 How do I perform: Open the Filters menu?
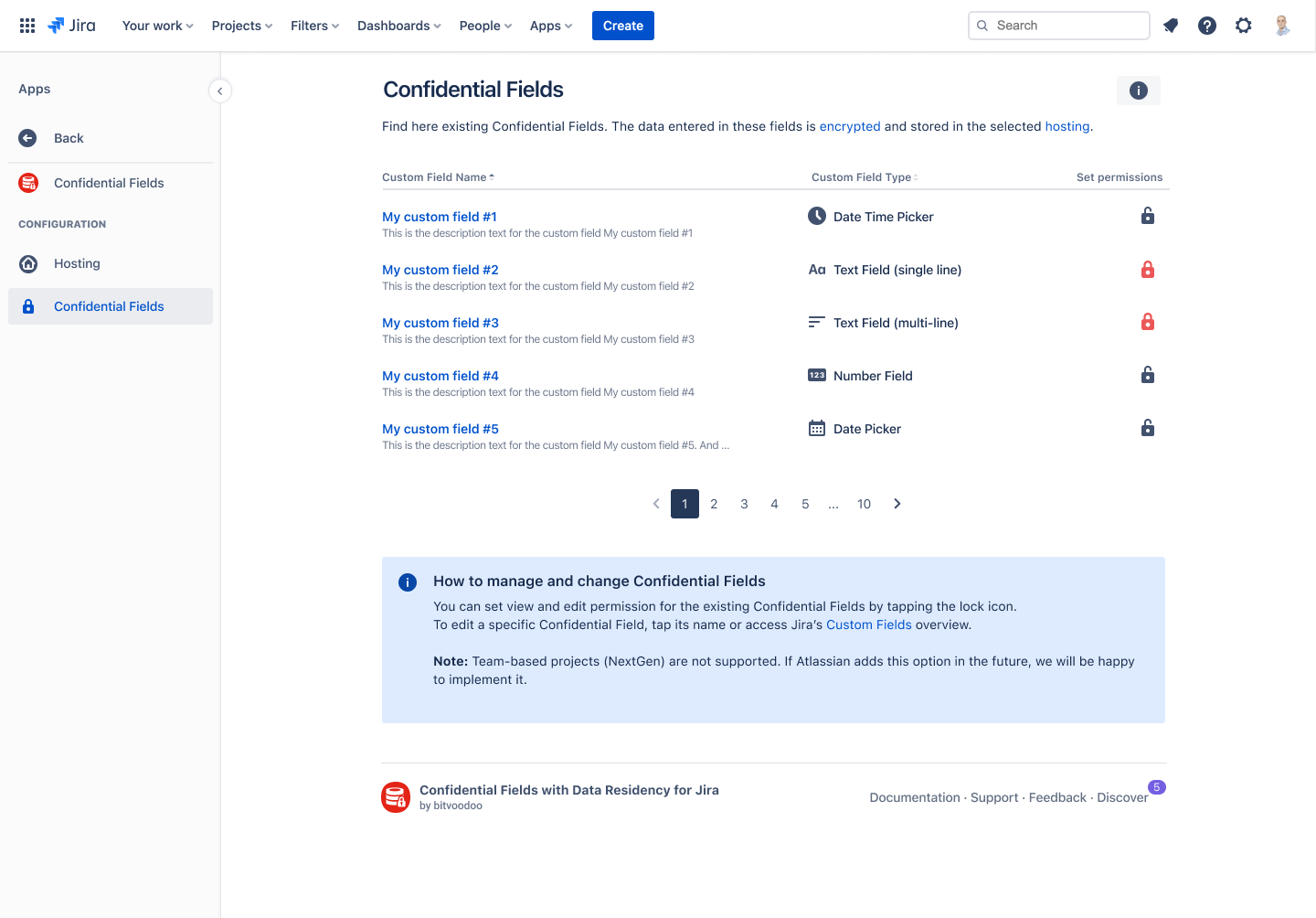[313, 26]
